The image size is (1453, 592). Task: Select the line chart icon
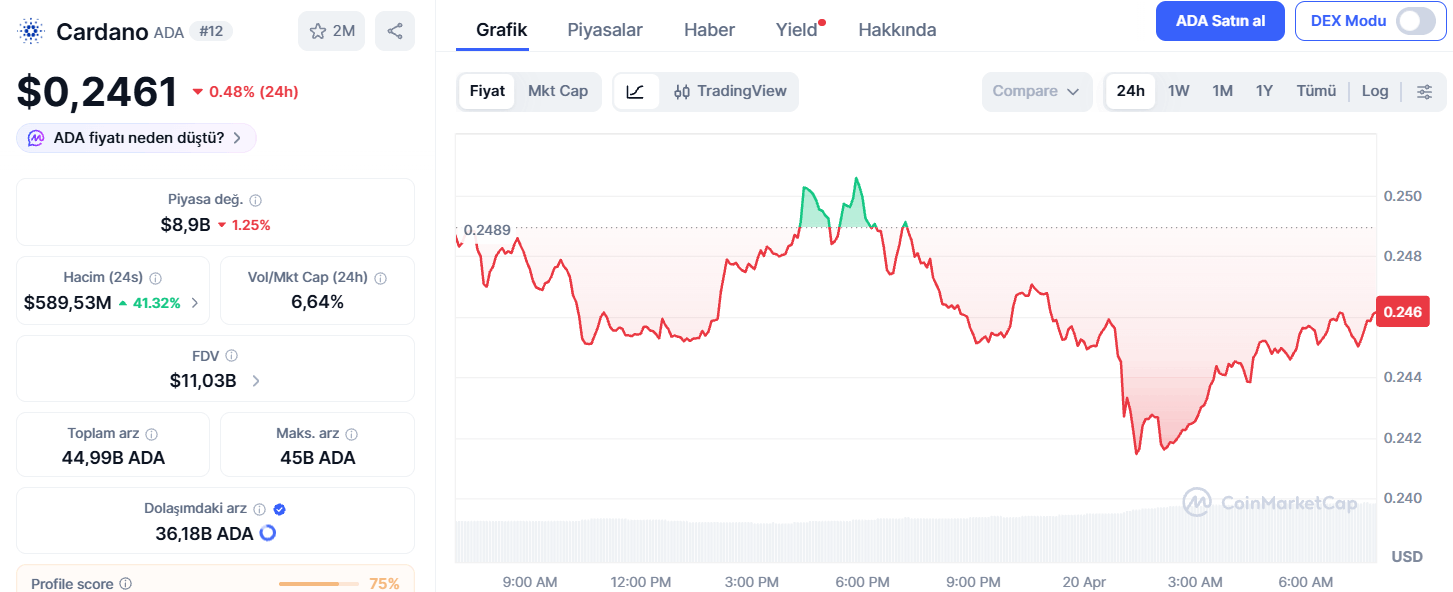[x=636, y=91]
